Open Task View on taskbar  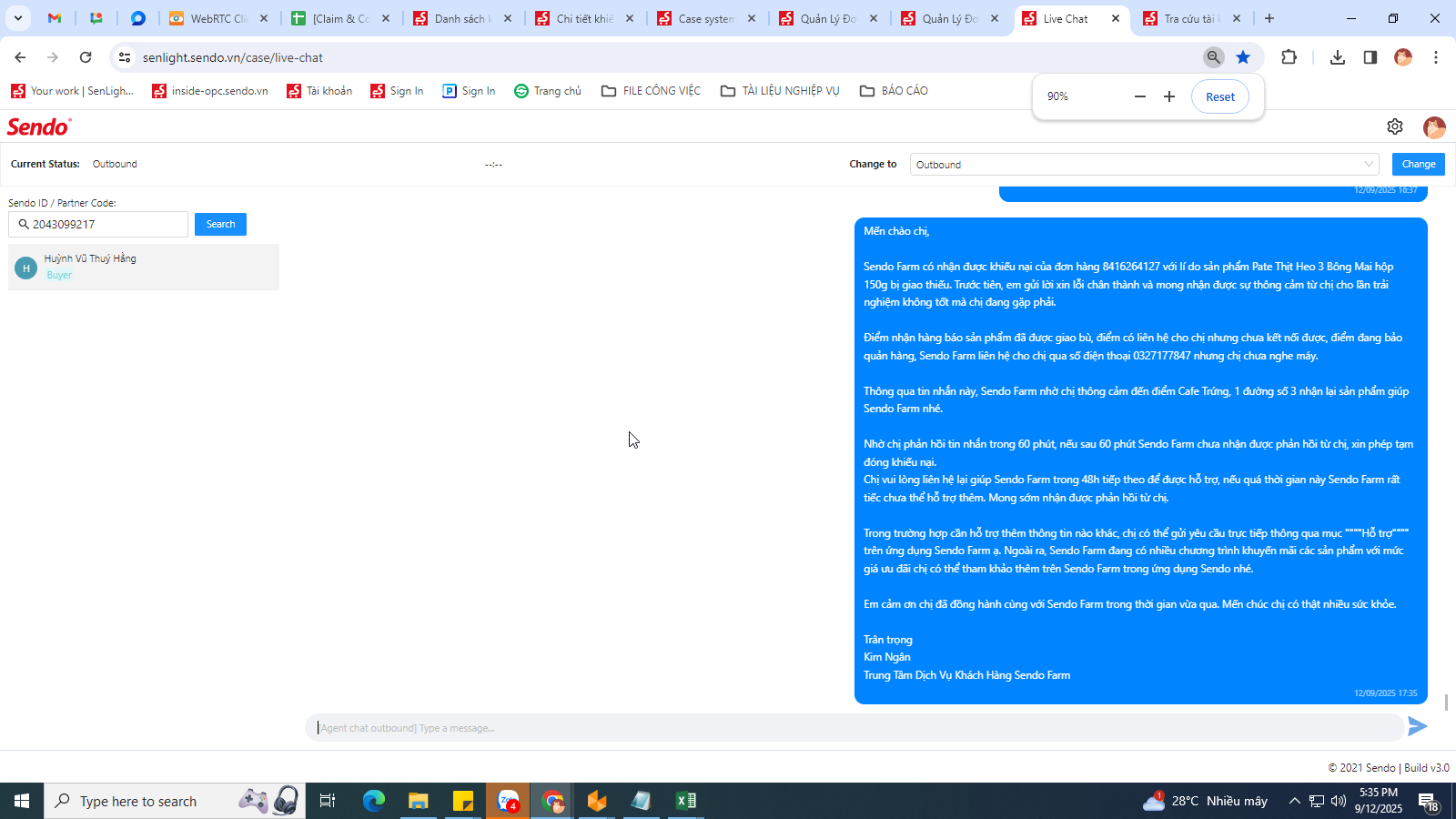pos(328,801)
